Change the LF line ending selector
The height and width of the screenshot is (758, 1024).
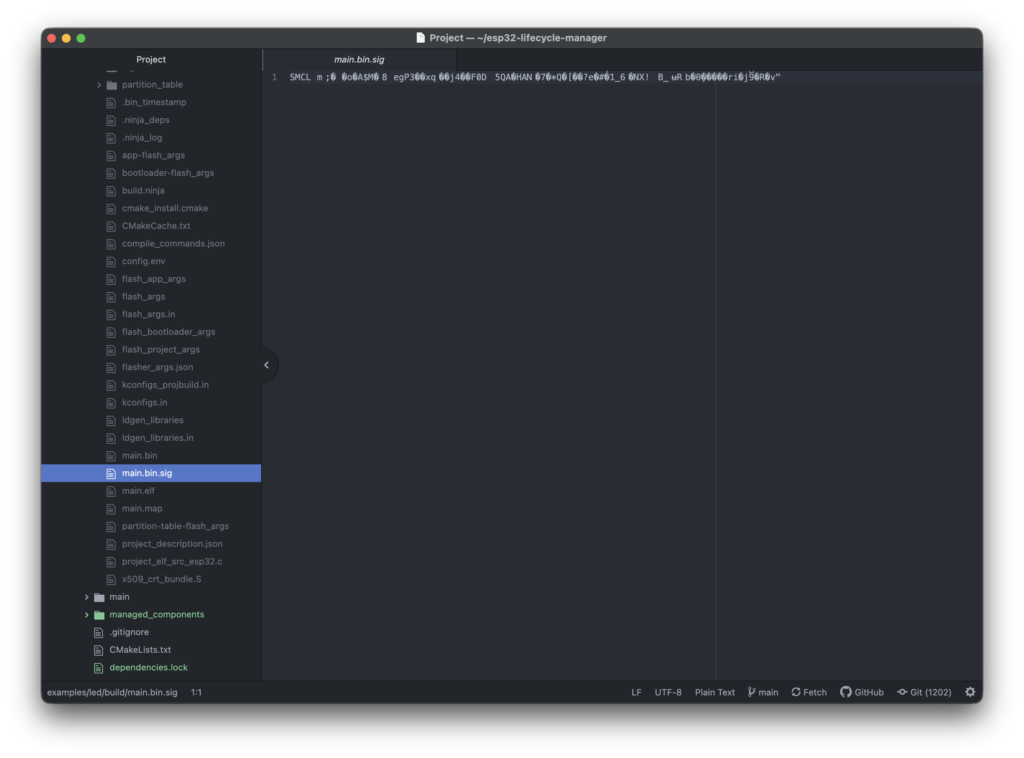[636, 692]
